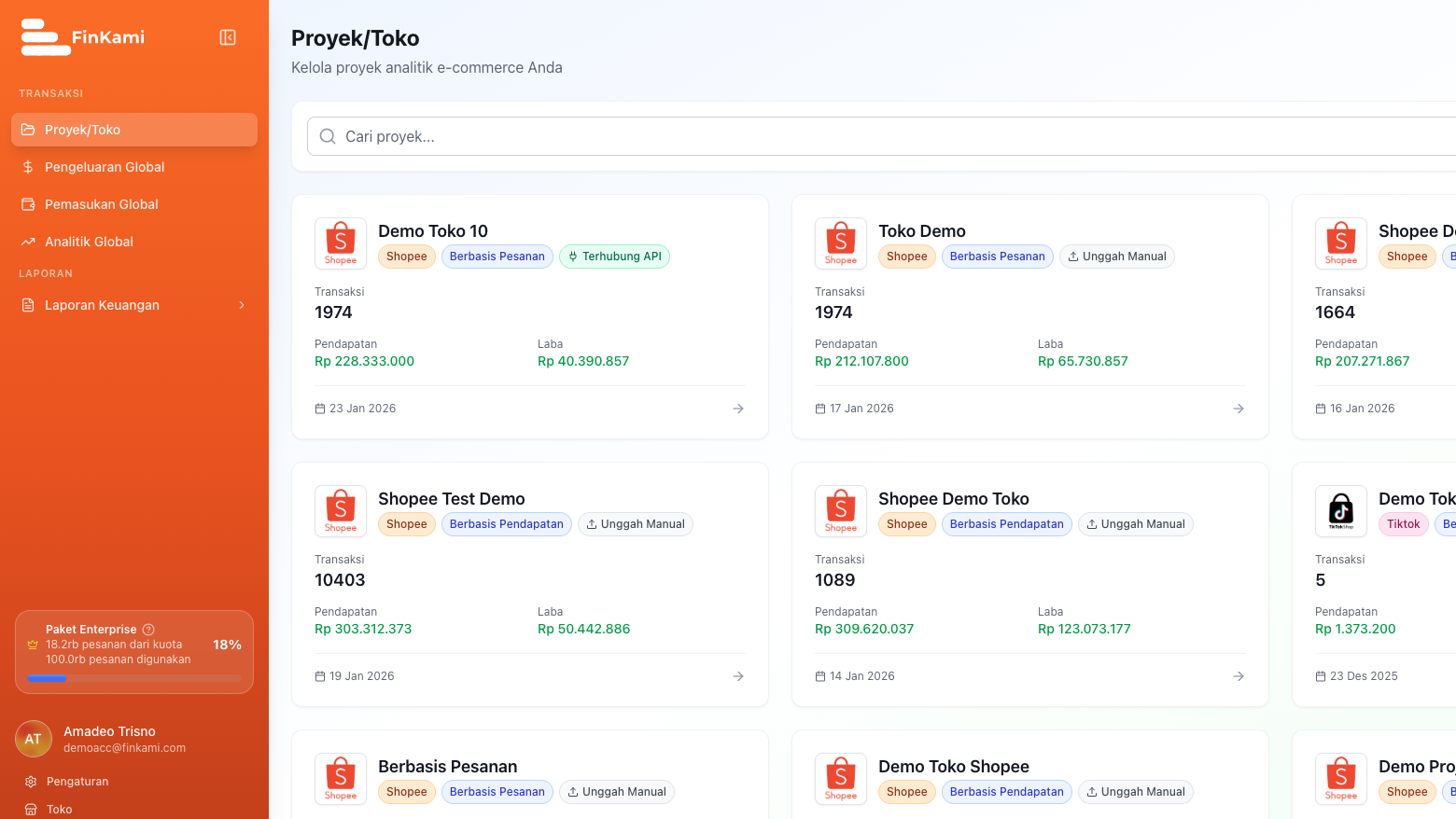1456x819 pixels.
Task: Click the TikTok Shop logo icon
Action: click(x=1341, y=511)
